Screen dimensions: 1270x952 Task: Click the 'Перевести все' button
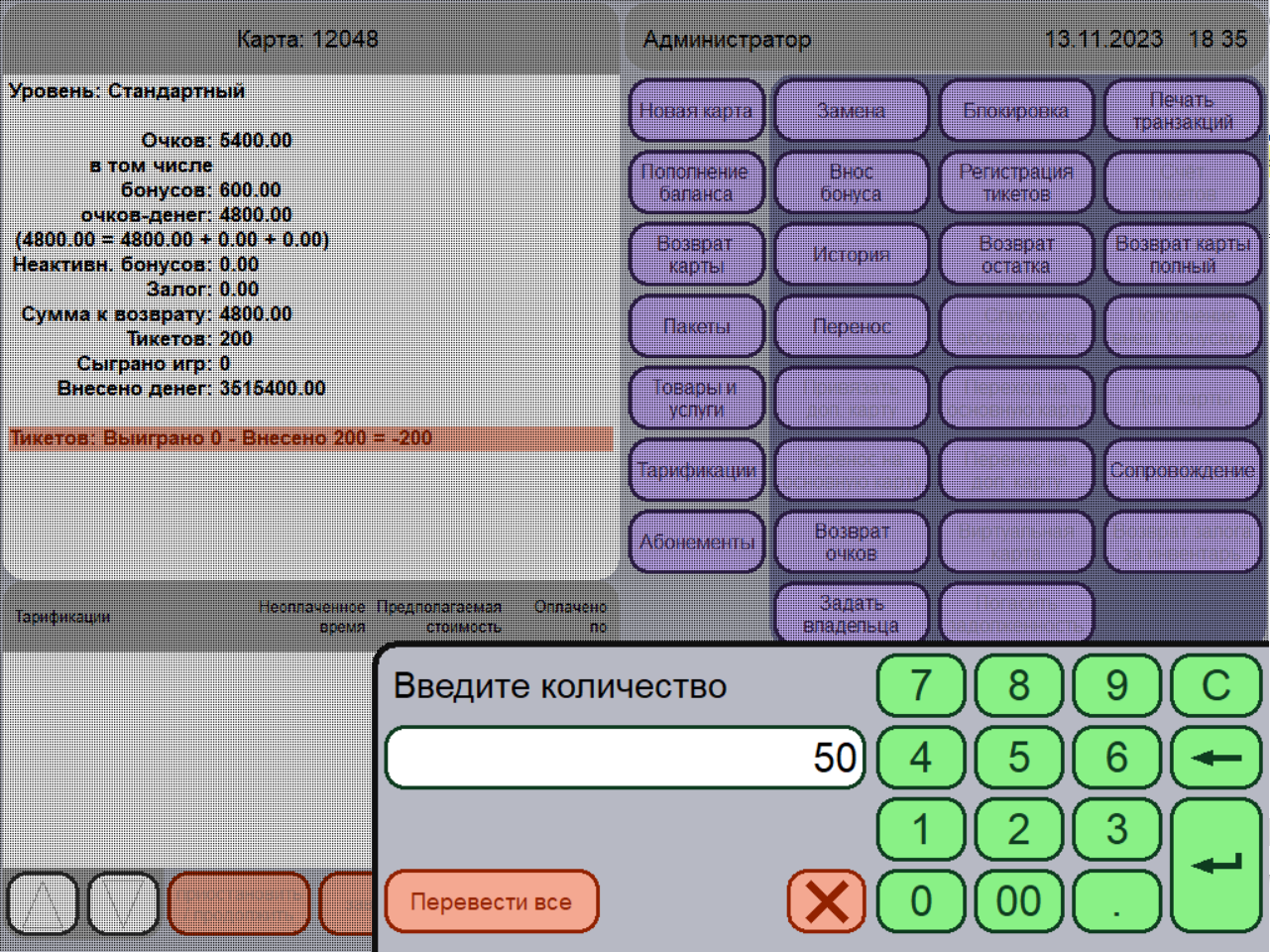click(492, 901)
